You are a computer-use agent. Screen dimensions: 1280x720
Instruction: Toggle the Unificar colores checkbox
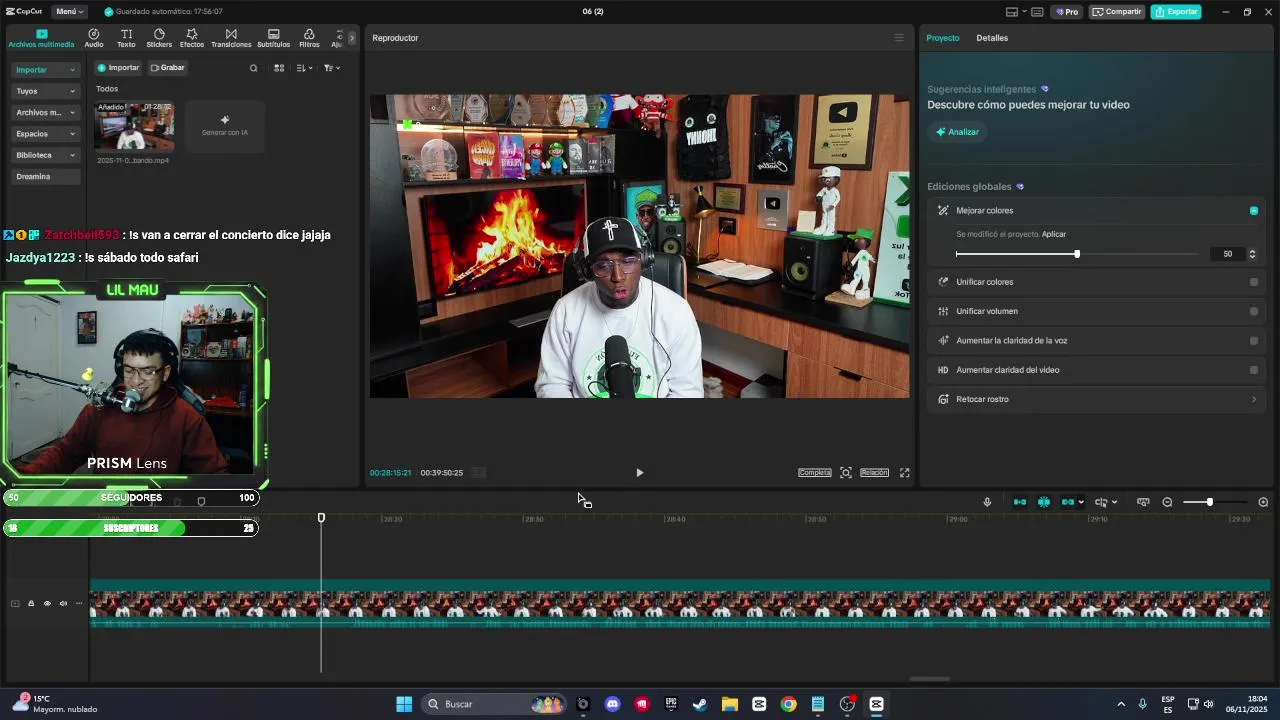click(1254, 282)
